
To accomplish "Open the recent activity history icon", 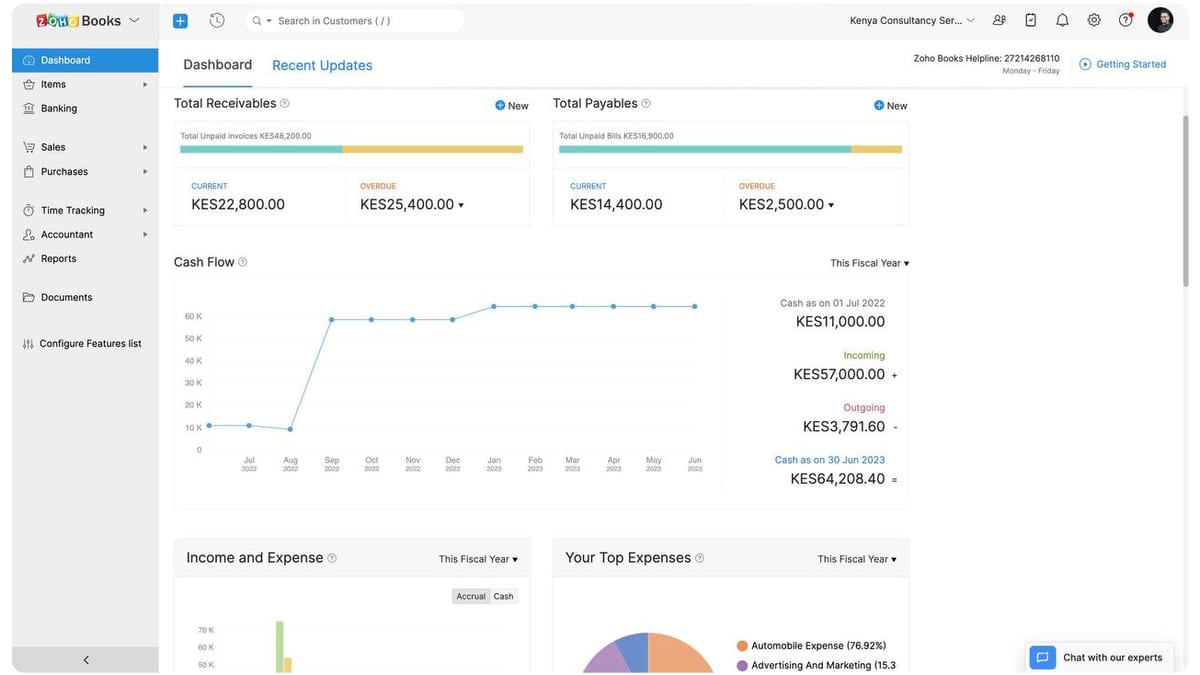I will coord(217,21).
